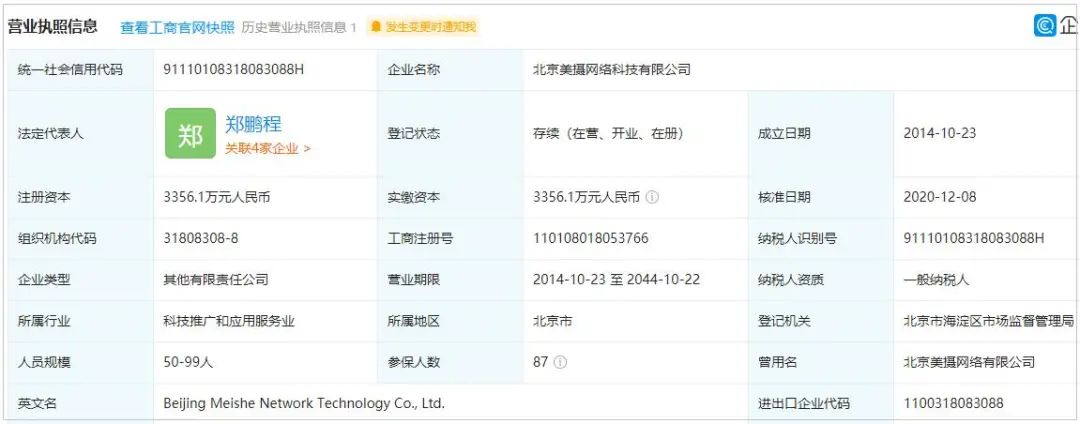Click taxpayer ID value beside 纳税人识别号

point(974,239)
